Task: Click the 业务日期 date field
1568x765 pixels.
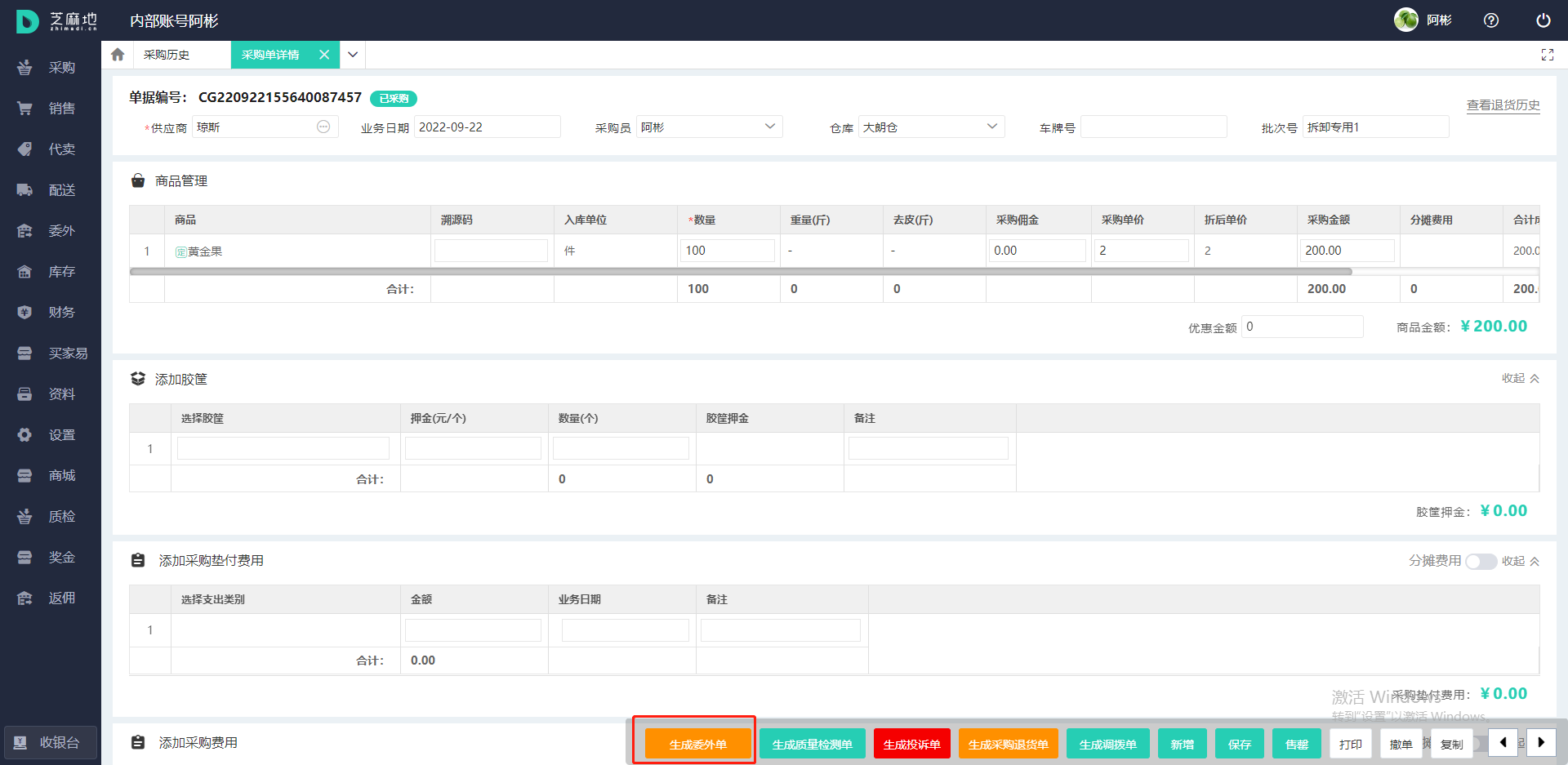Action: (x=488, y=127)
